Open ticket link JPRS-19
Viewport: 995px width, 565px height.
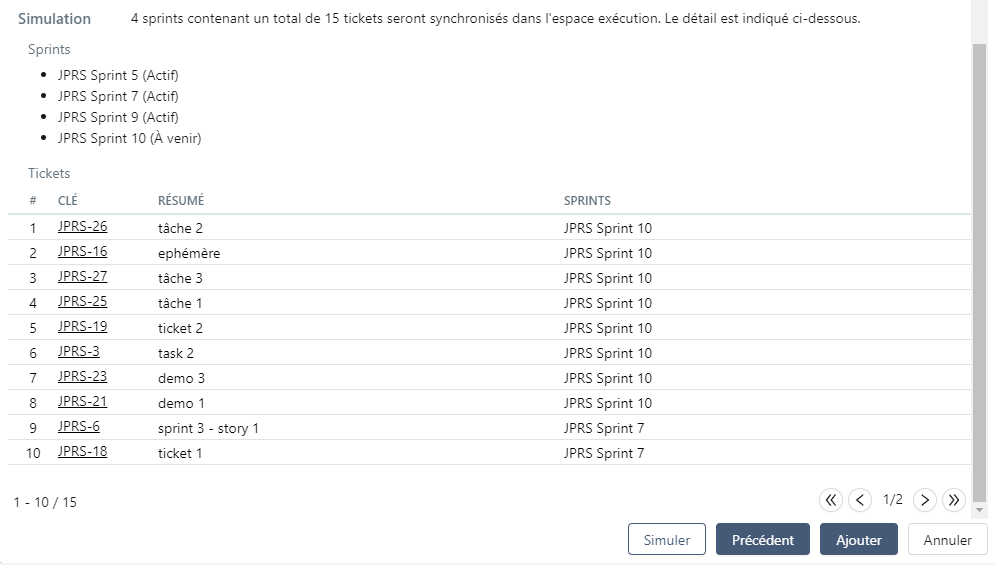tap(82, 327)
